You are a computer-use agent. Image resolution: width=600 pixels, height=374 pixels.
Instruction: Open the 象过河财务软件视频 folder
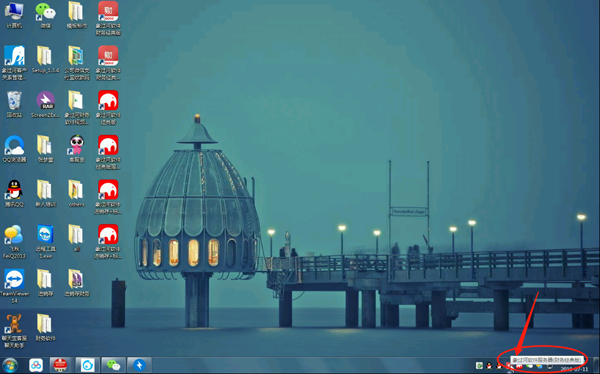77,108
